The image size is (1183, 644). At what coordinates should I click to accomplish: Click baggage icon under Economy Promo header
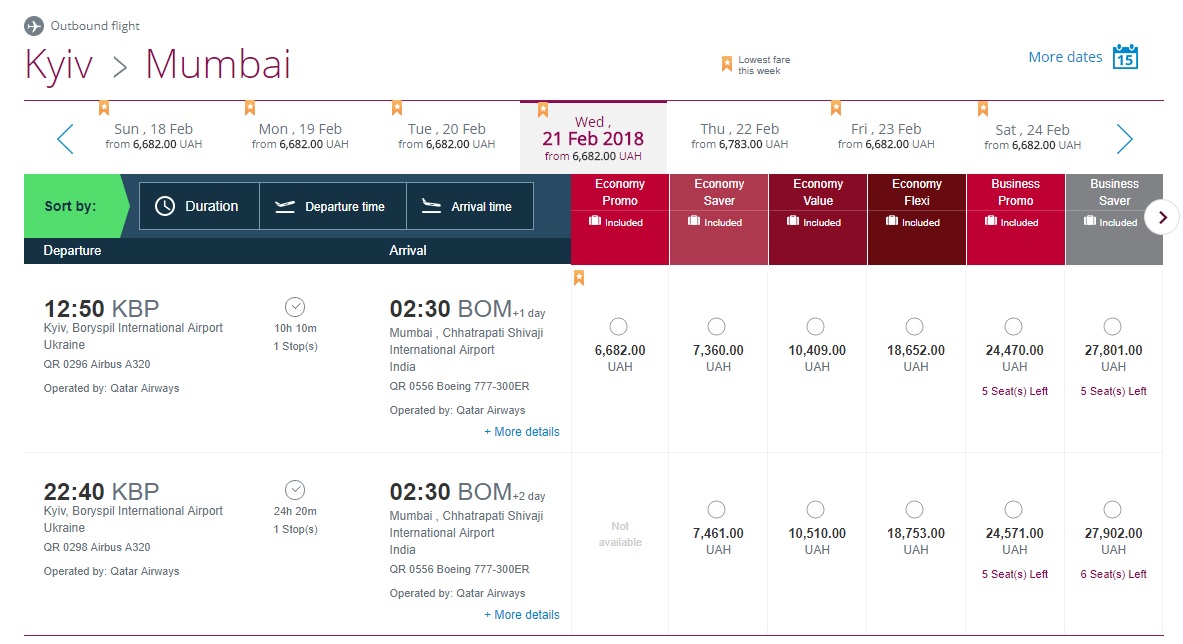click(x=595, y=222)
